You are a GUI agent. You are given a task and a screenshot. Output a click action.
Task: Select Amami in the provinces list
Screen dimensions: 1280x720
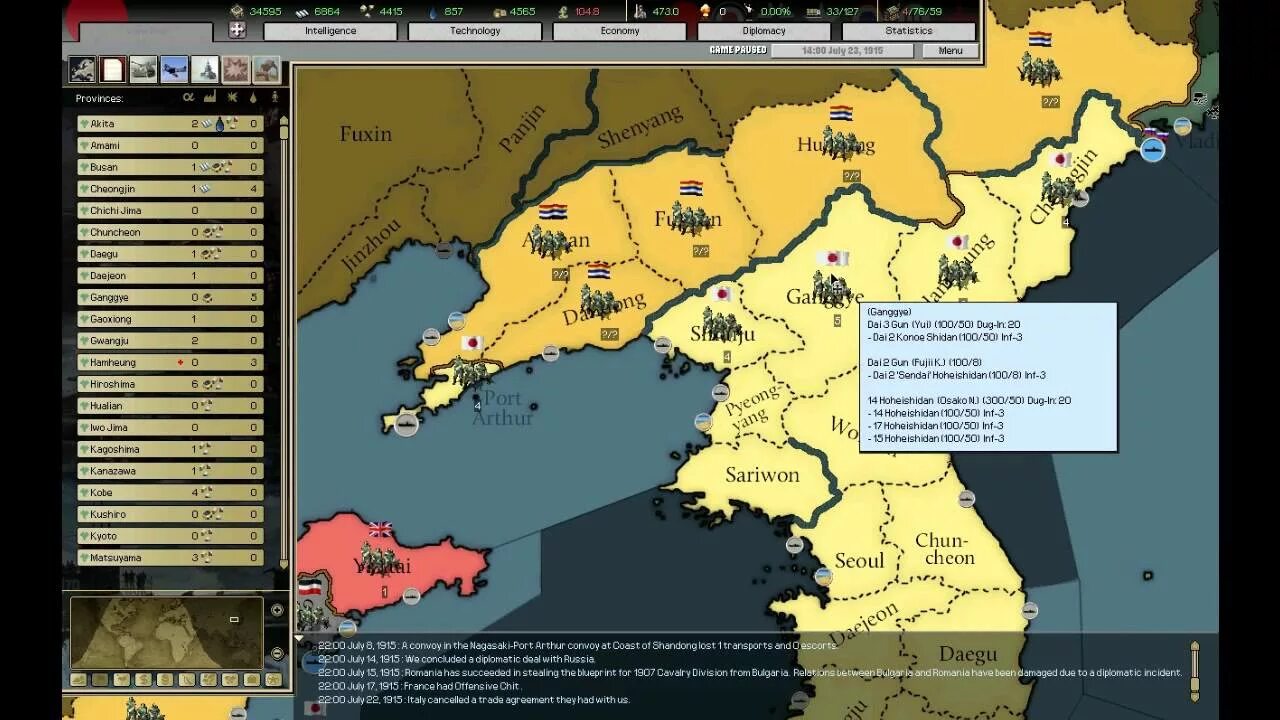[x=171, y=146]
